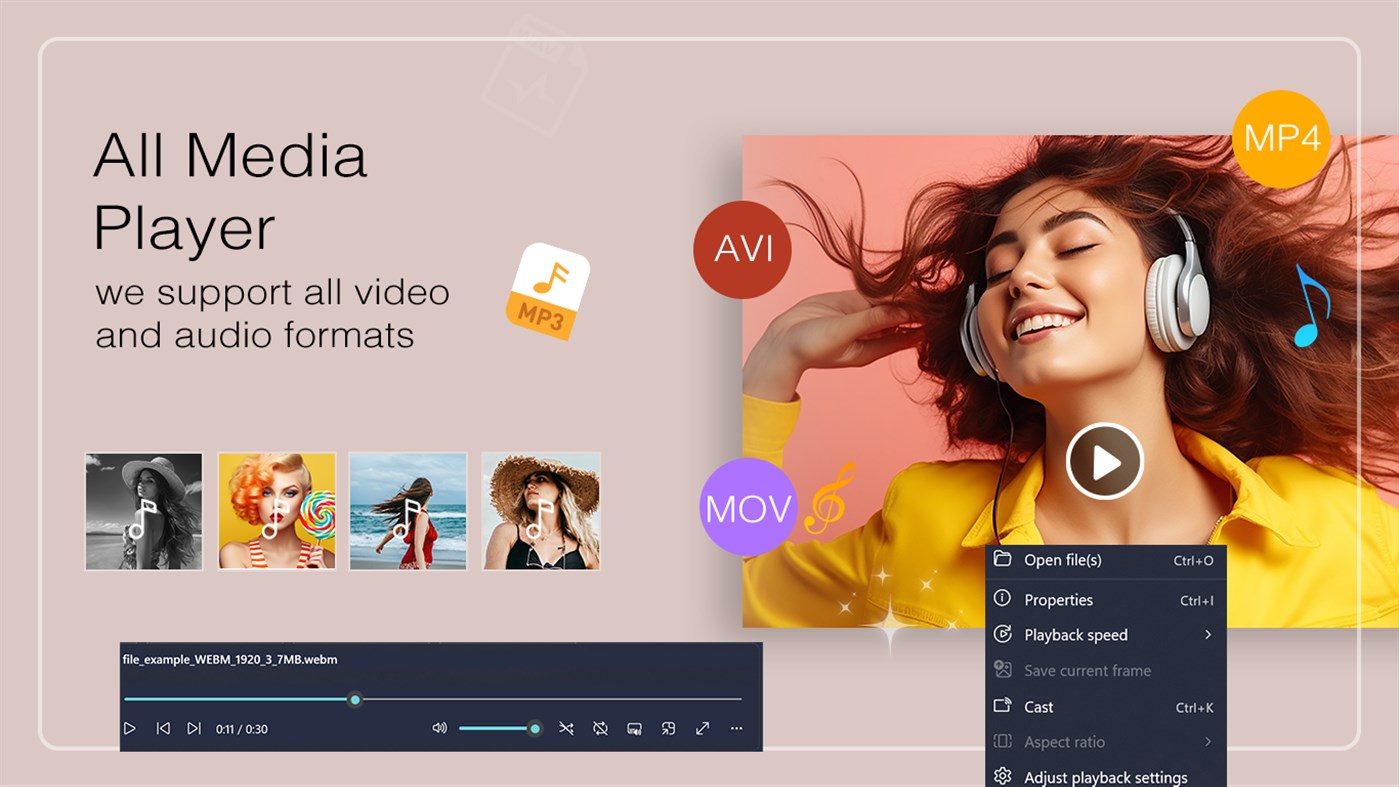The height and width of the screenshot is (787, 1399).
Task: Expand the Aspect ratio submenu
Action: 1063,741
